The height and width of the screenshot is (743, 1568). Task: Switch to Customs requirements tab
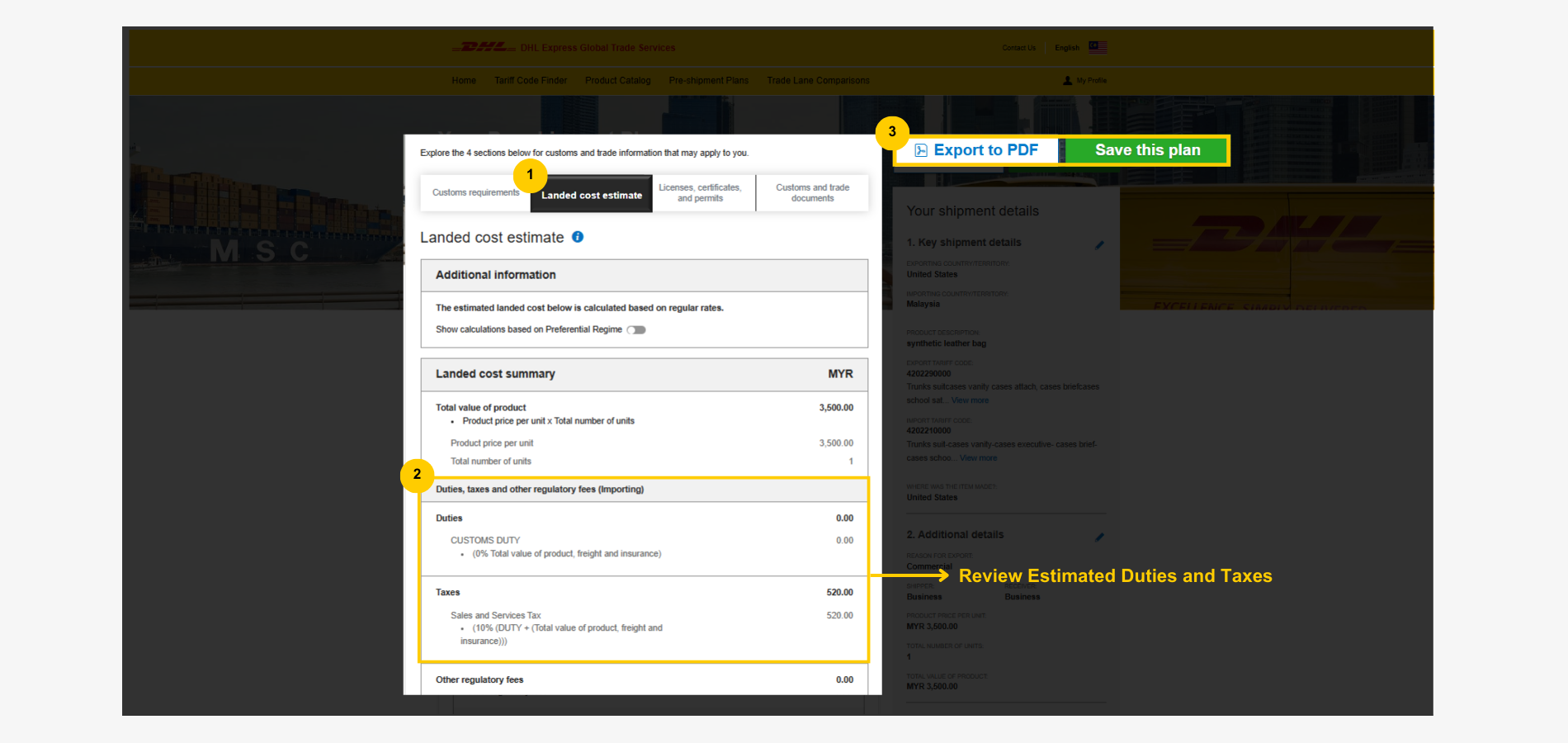pos(475,193)
